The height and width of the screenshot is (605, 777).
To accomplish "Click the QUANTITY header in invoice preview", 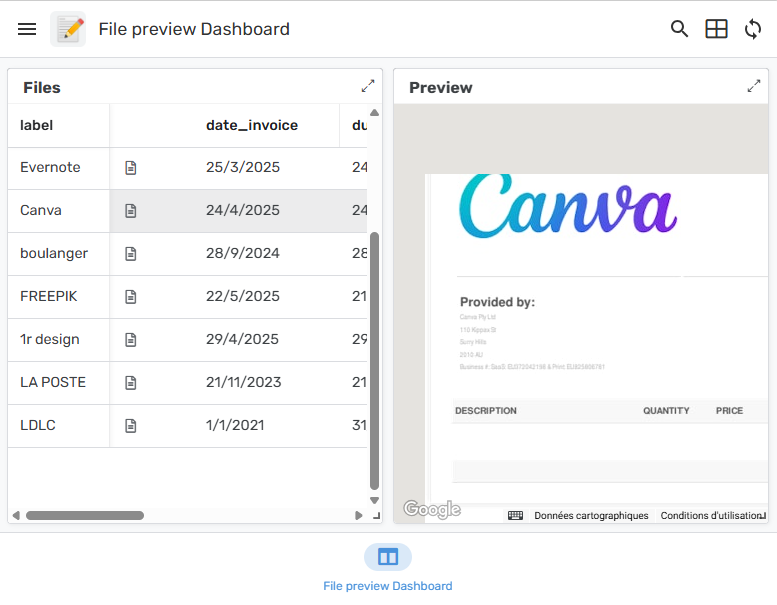I will click(666, 411).
